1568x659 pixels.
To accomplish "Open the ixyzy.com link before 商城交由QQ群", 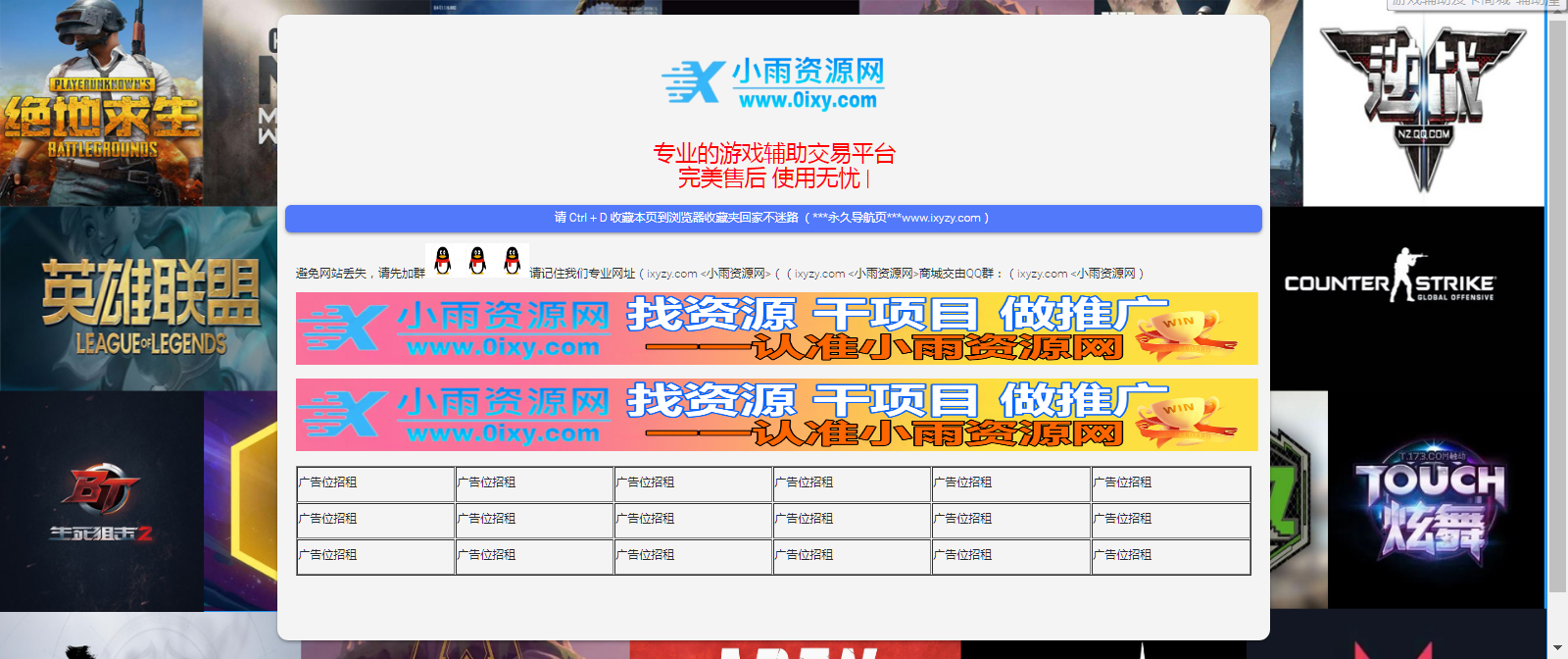I will click(x=855, y=274).
